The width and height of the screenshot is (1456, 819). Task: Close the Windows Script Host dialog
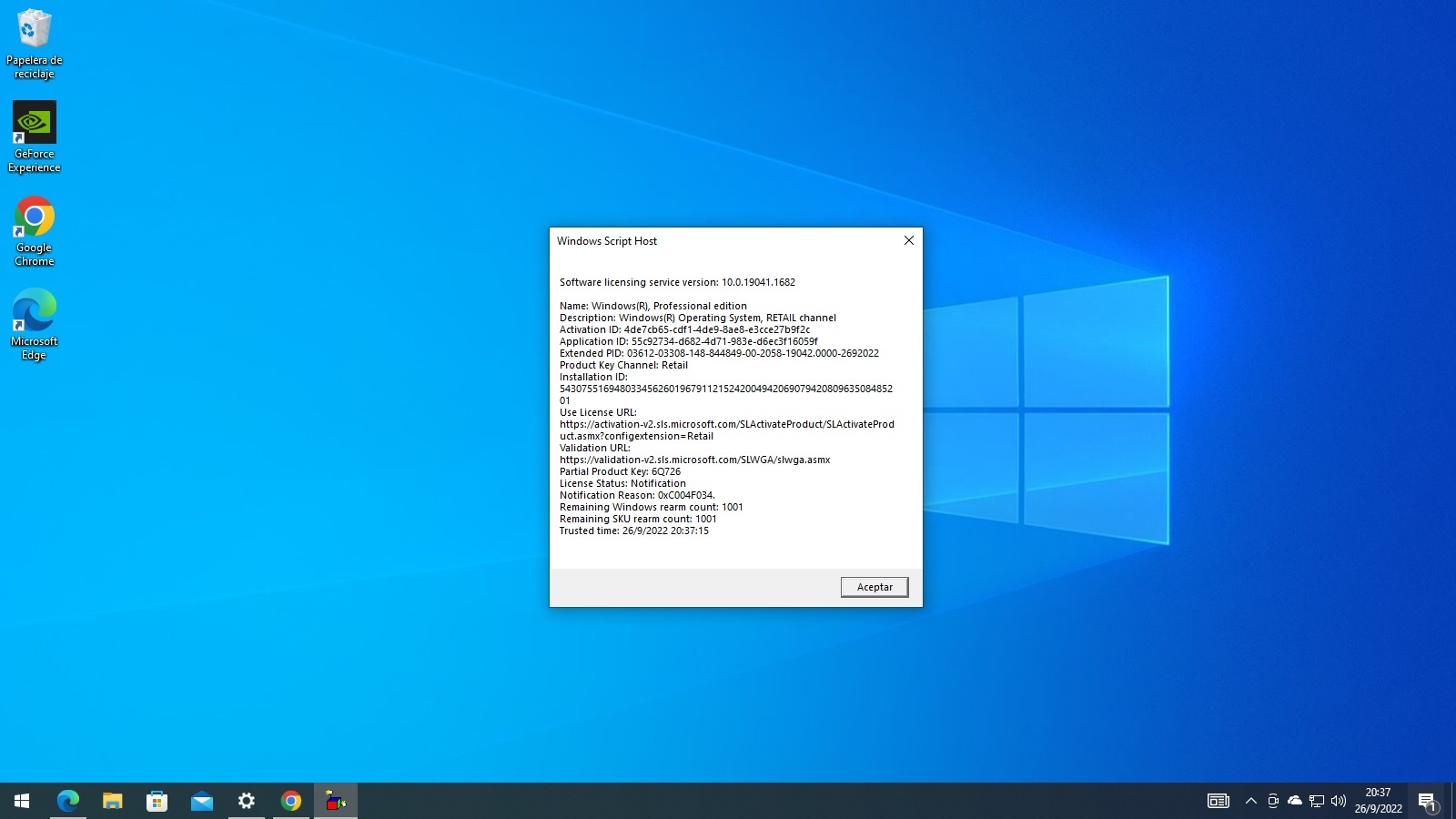908,240
